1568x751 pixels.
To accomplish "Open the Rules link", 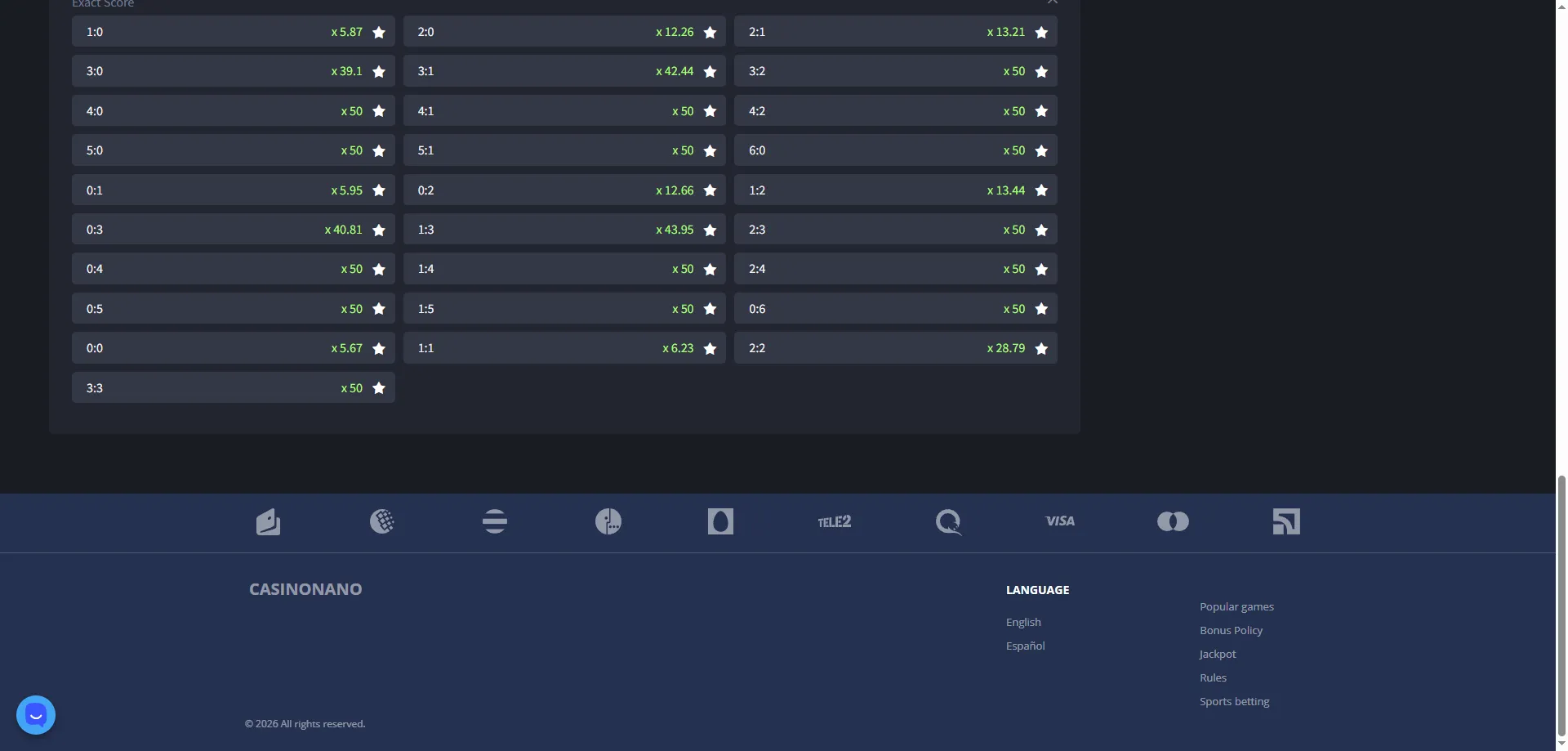I will [x=1213, y=677].
